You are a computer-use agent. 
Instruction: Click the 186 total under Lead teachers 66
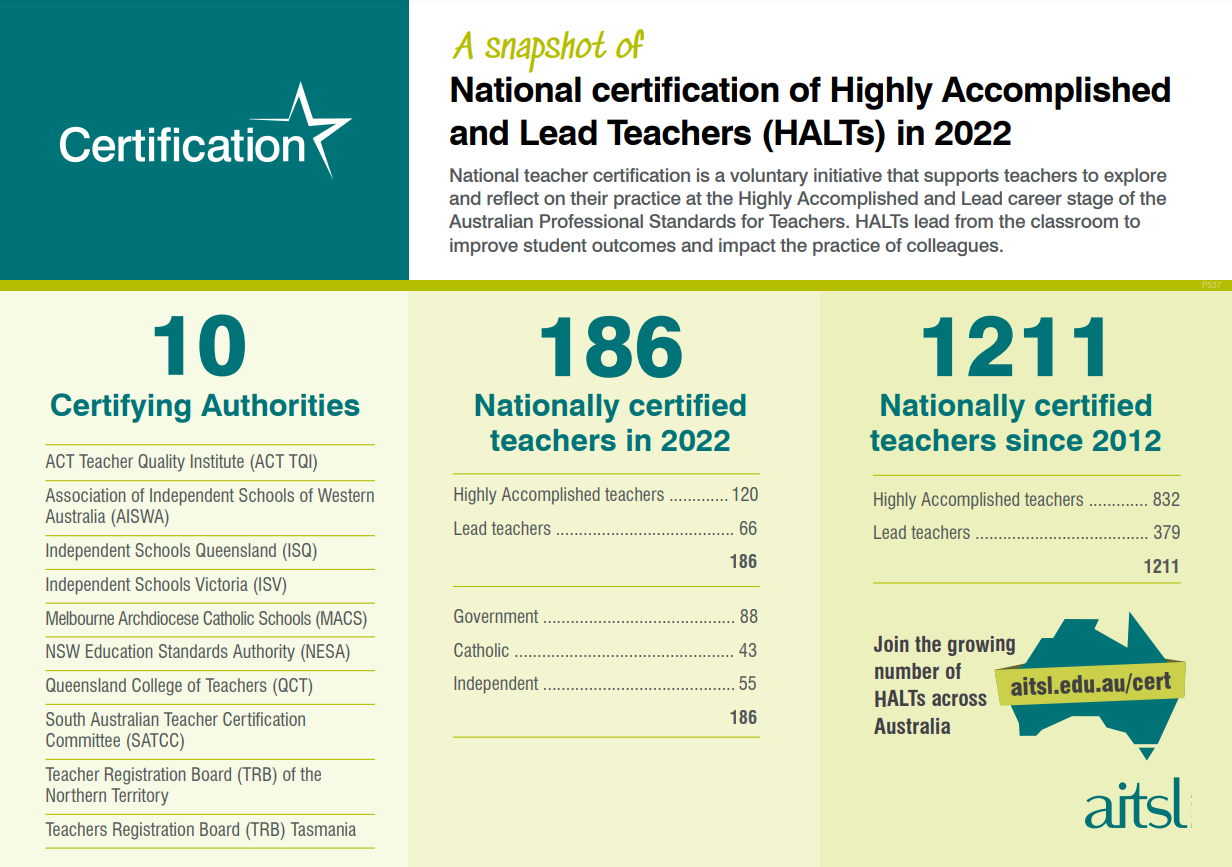743,561
